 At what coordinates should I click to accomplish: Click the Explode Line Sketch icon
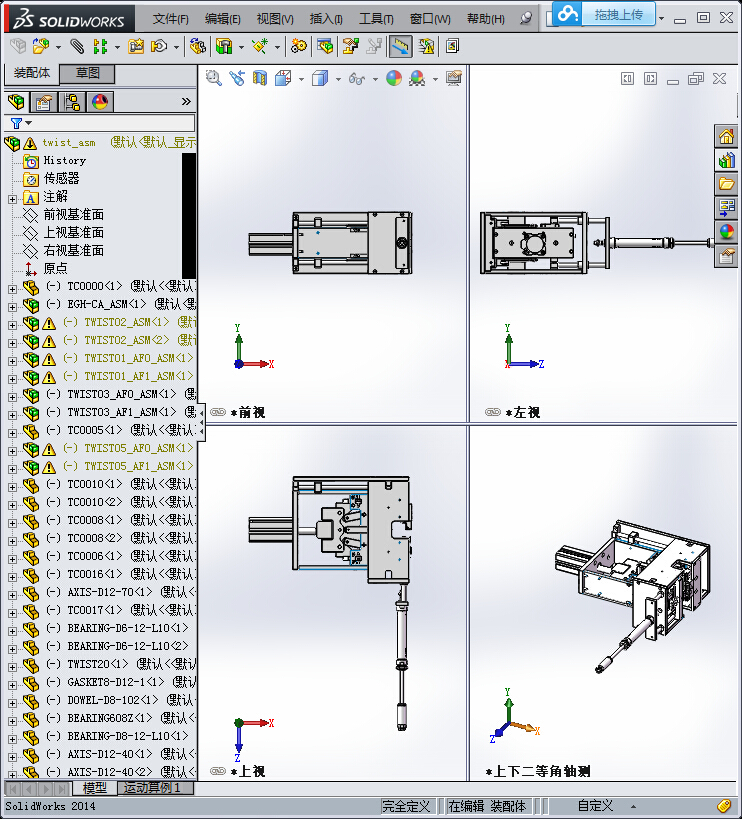click(374, 46)
